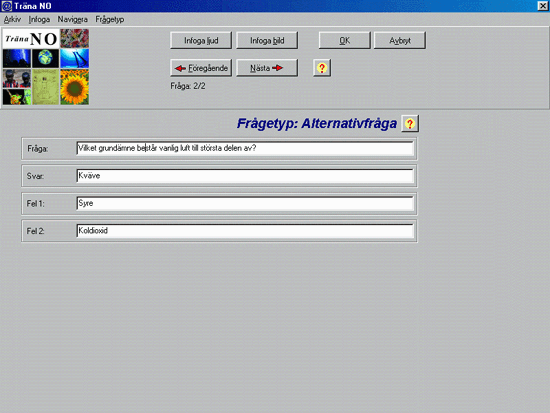Viewport: 550px width, 413px height.
Task: Click the yellow help icon beside Nästa
Action: pos(322,68)
